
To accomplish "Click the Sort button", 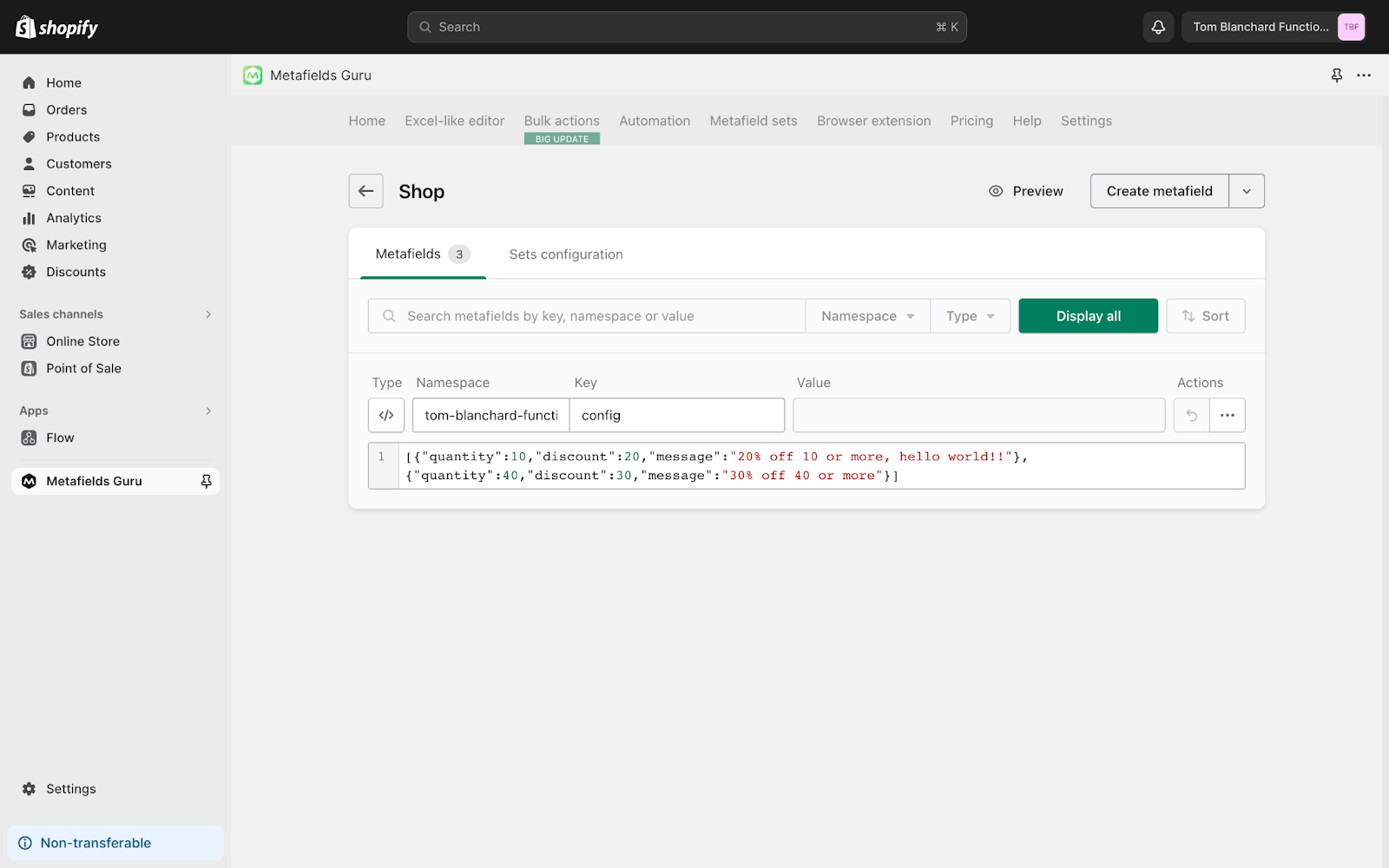I will (1205, 316).
